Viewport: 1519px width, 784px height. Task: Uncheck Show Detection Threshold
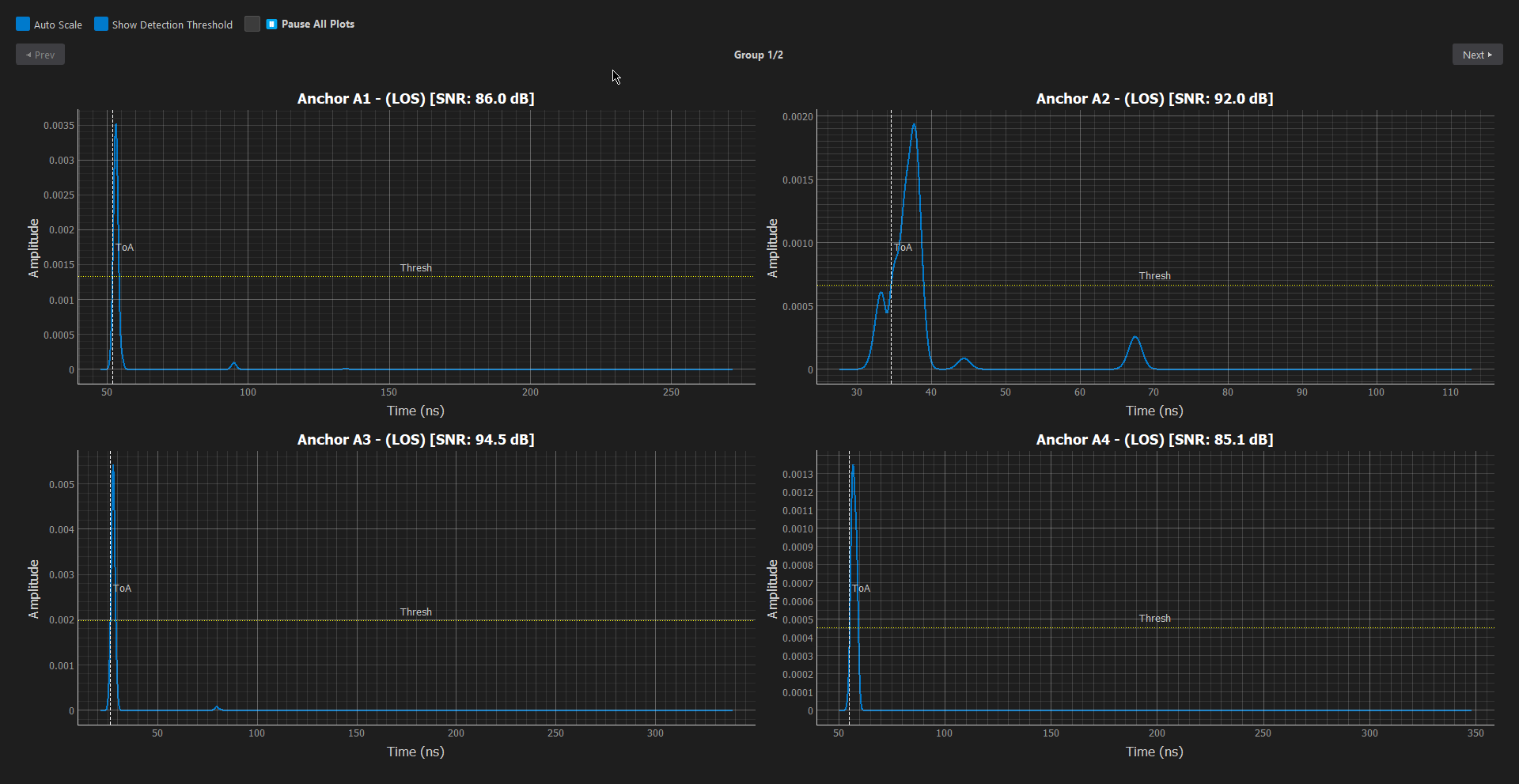point(101,24)
